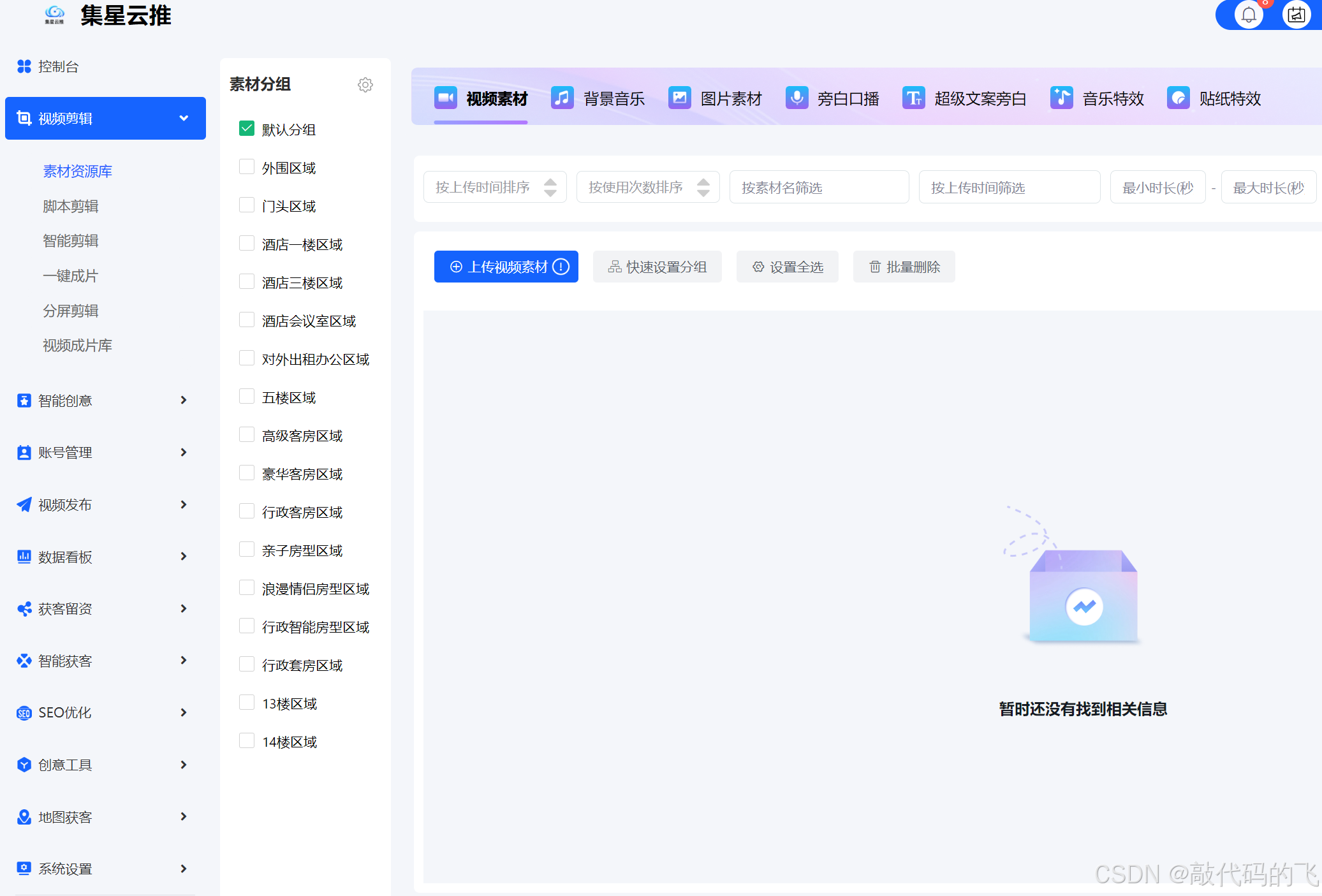
Task: Click the control console grid icon
Action: [x=24, y=66]
